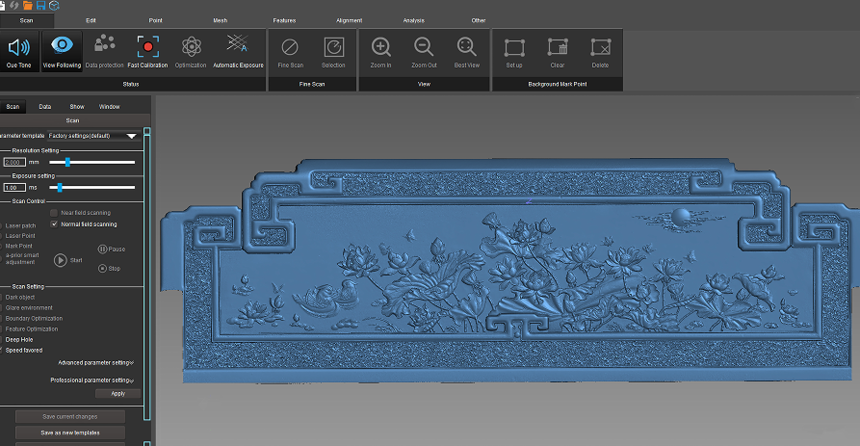
Task: Uncheck Normal field scanning
Action: pos(54,224)
